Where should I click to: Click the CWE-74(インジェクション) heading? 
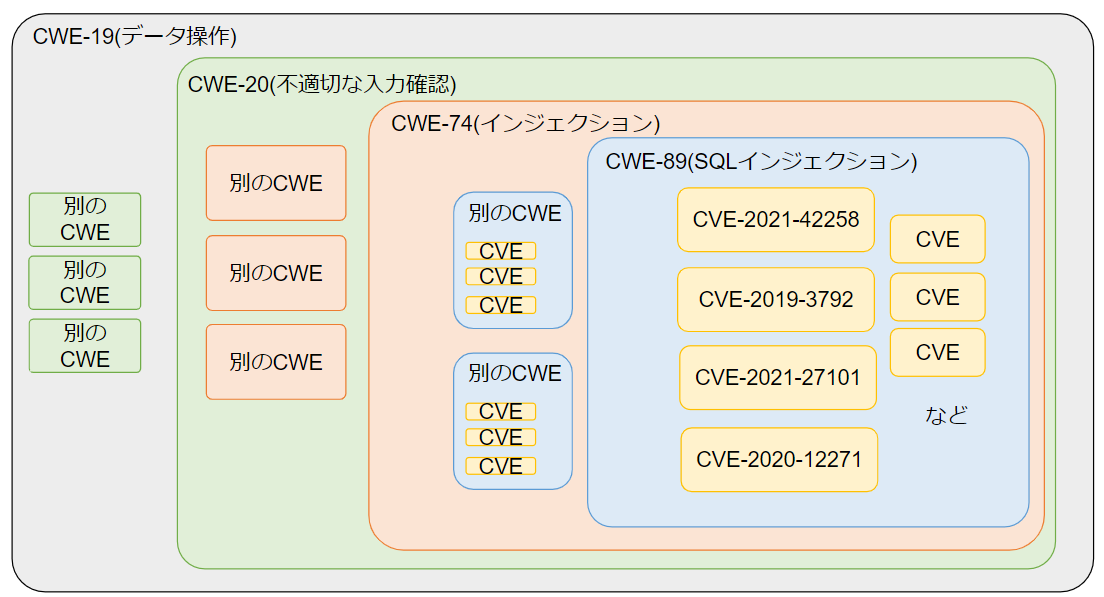tap(525, 123)
